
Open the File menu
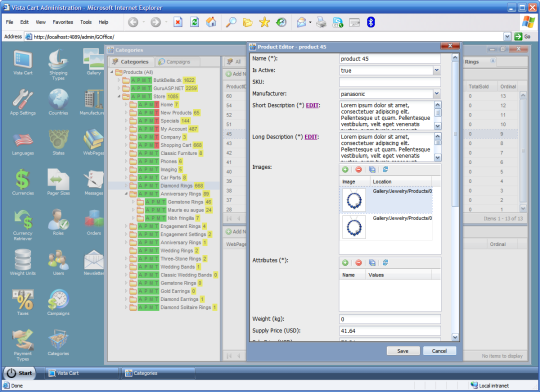point(10,22)
